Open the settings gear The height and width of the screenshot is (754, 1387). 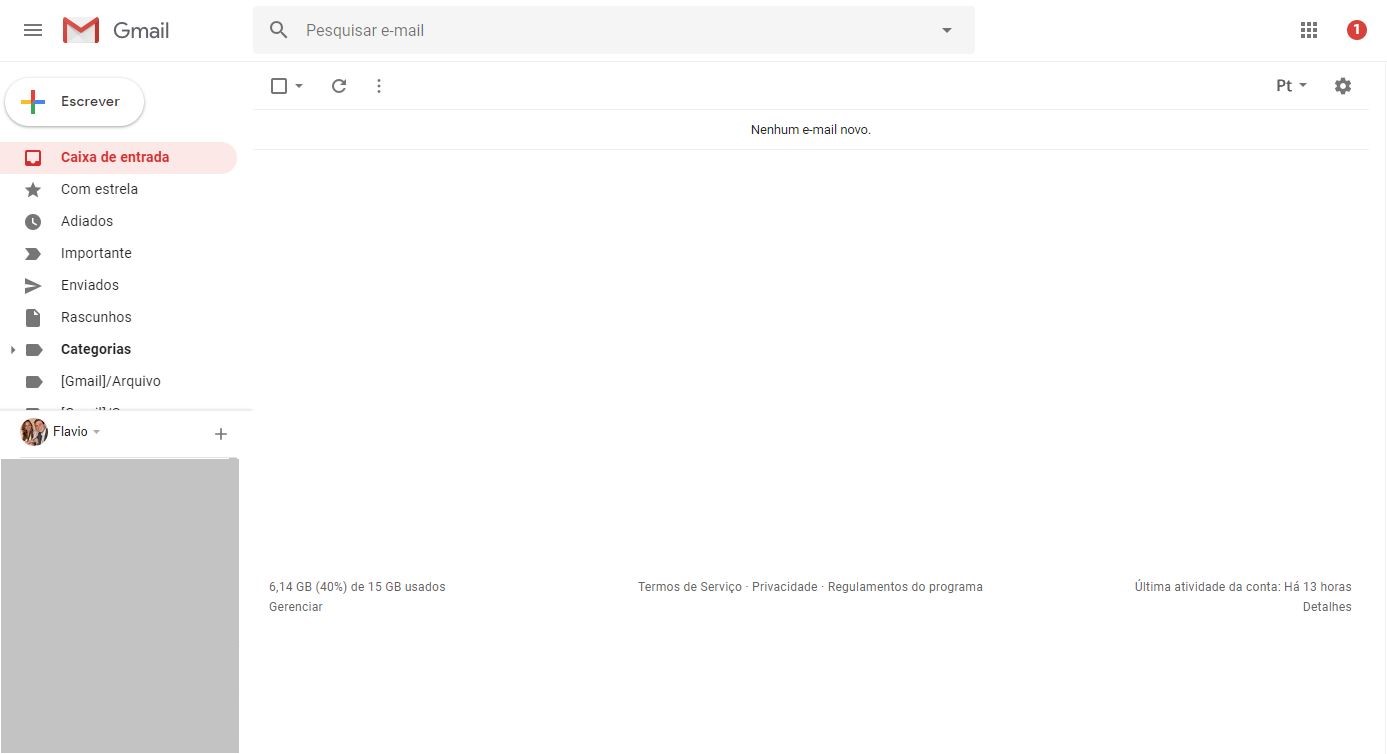(1343, 86)
